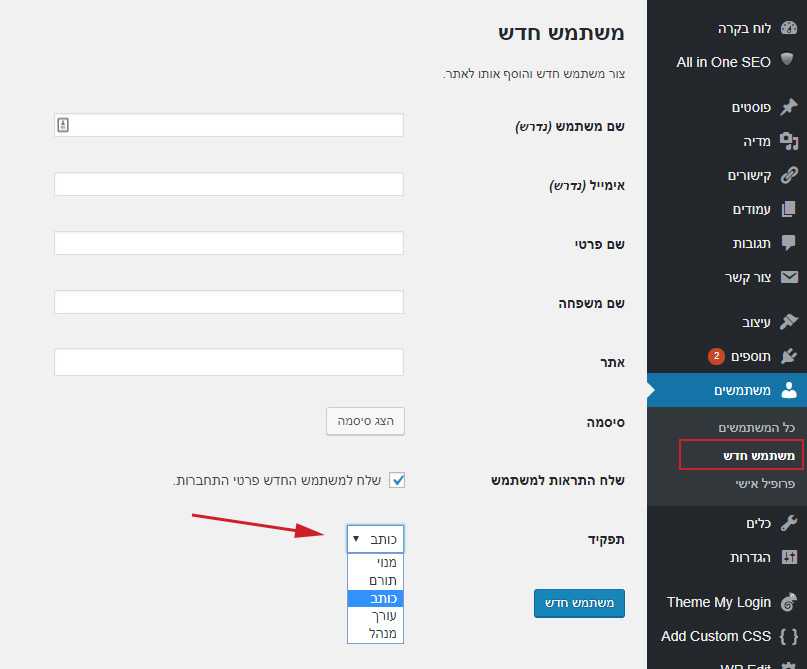
Task: Open the לוח בקרה menu item
Action: [x=727, y=28]
